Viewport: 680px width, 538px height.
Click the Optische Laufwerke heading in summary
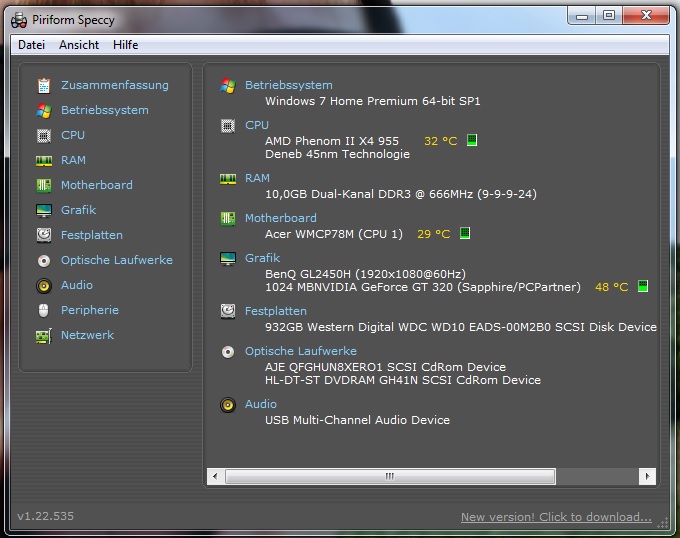[301, 351]
